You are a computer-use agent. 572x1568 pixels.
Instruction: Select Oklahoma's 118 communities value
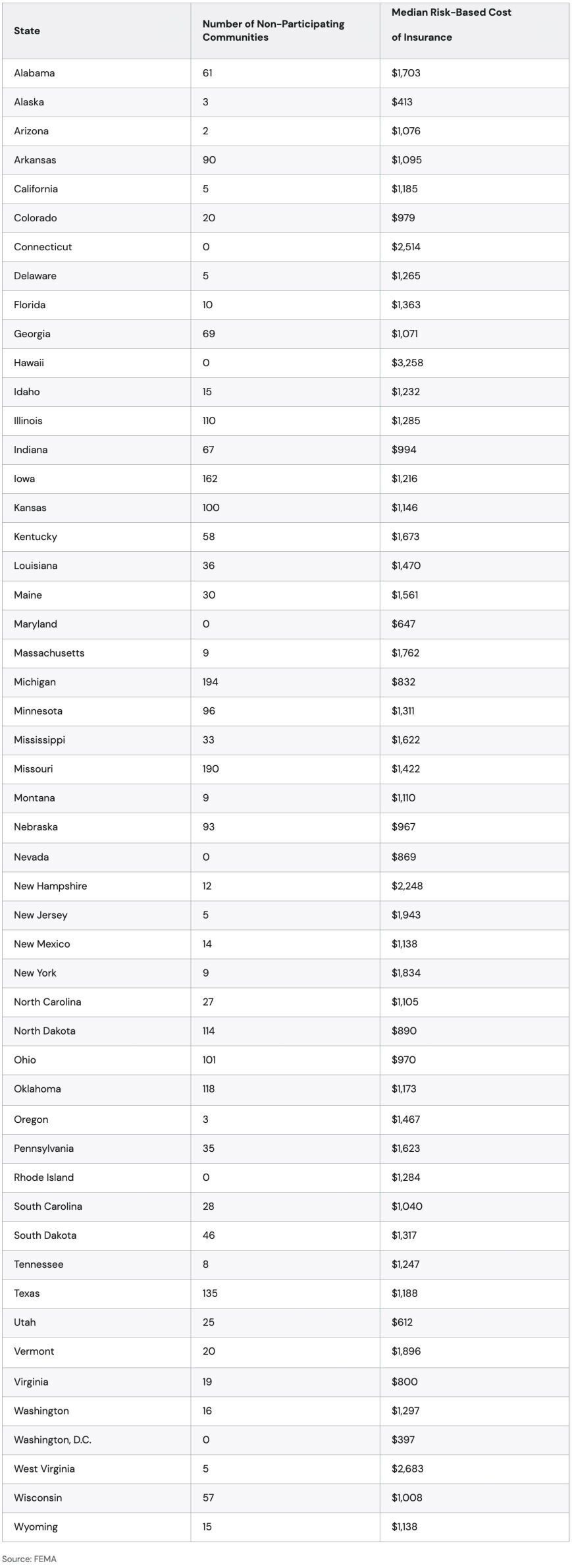pyautogui.click(x=209, y=1089)
